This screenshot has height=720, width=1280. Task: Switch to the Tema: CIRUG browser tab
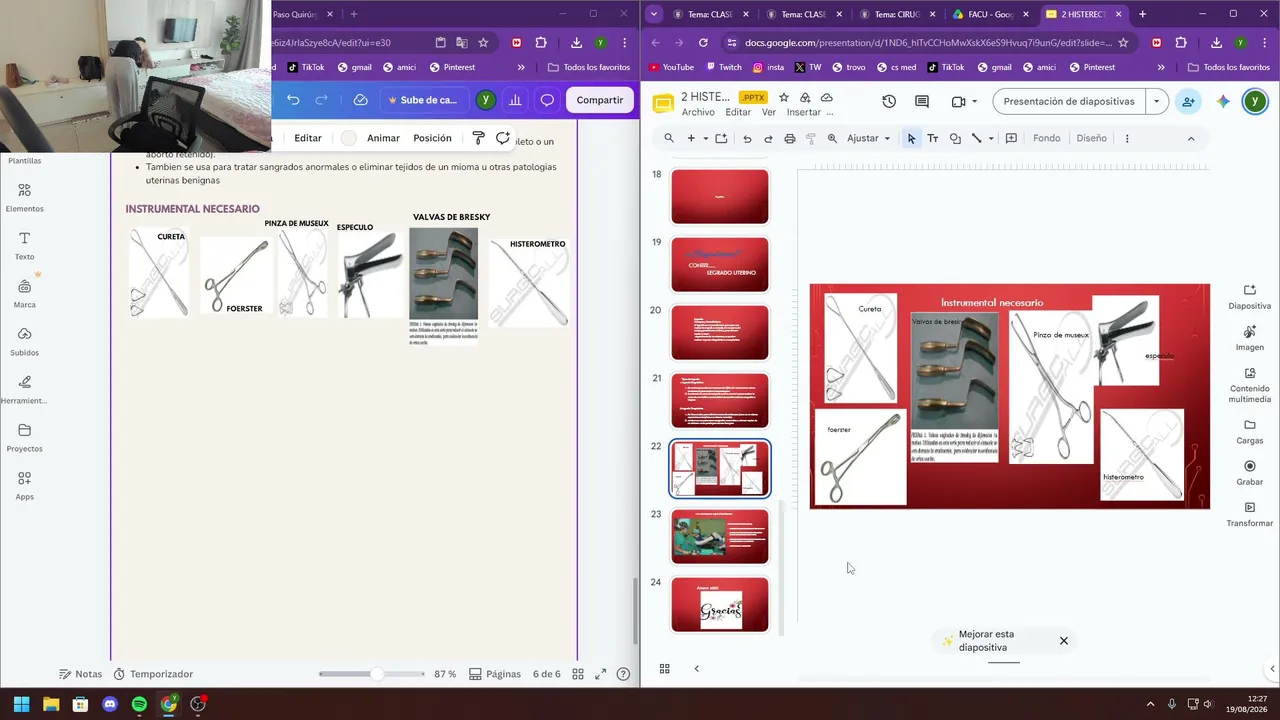(896, 14)
